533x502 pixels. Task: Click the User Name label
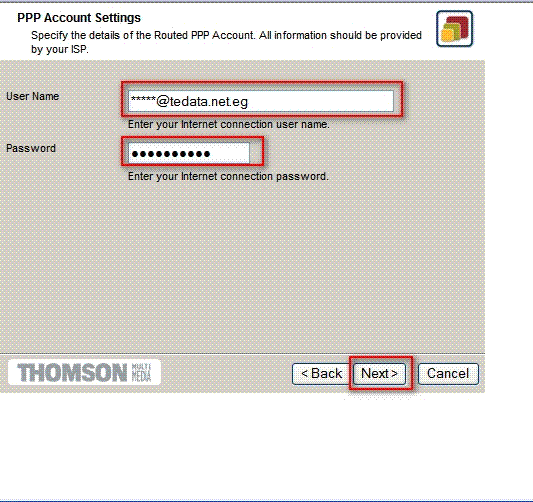33,96
